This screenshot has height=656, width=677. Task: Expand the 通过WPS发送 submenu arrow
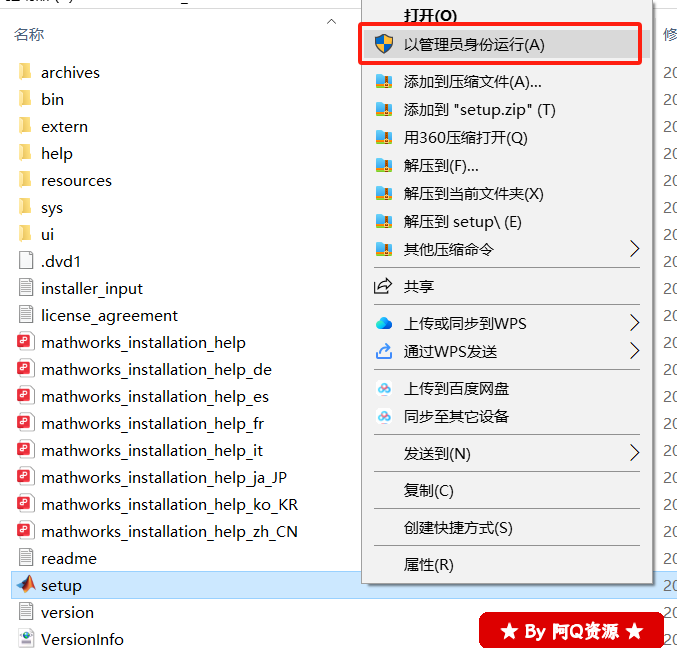click(634, 350)
